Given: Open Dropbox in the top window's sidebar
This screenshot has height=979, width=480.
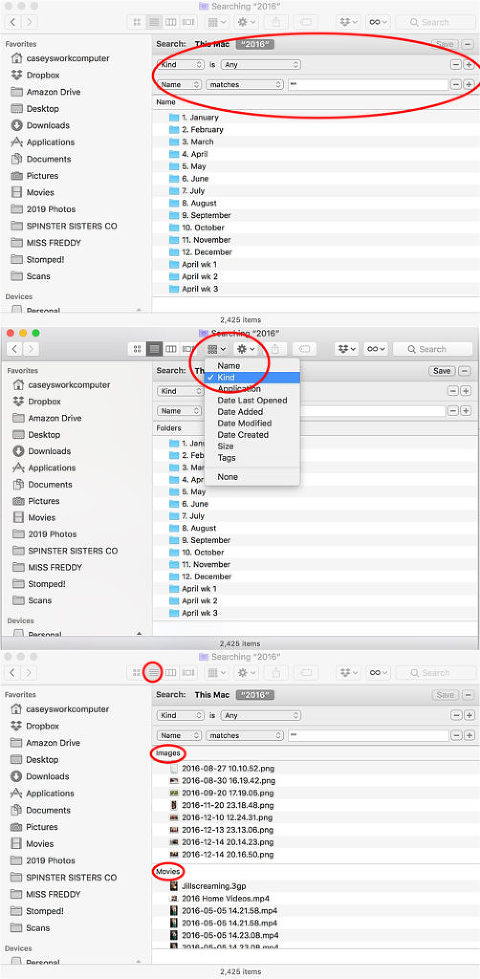Looking at the screenshot, I should (x=42, y=75).
